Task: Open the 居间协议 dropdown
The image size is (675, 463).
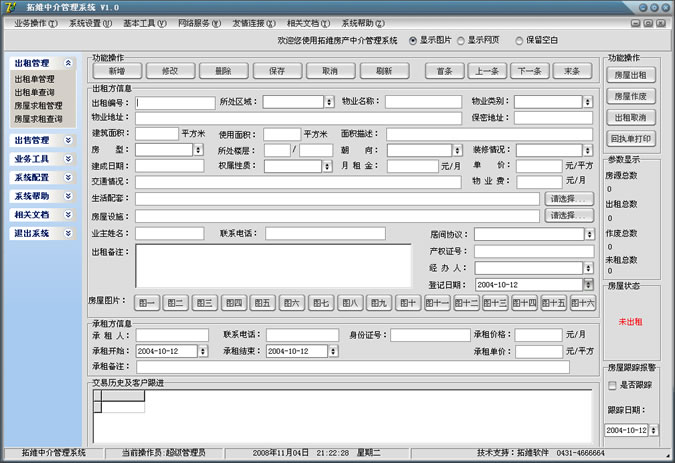Action: 589,234
